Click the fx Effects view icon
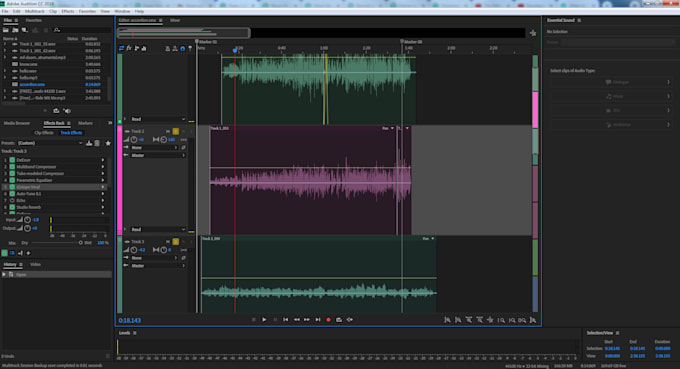680x369 pixels. click(129, 48)
